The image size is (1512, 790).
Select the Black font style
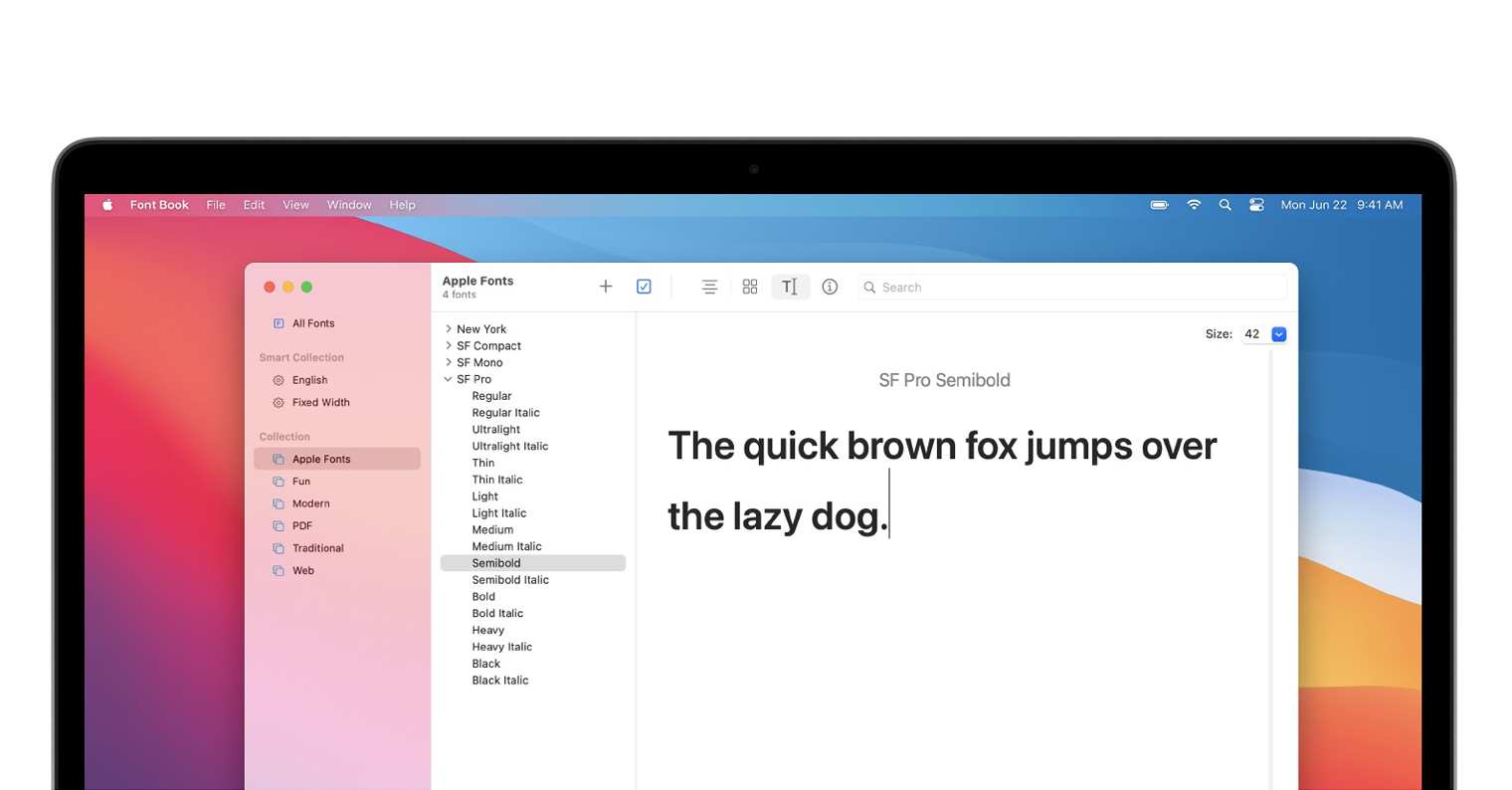coord(485,664)
